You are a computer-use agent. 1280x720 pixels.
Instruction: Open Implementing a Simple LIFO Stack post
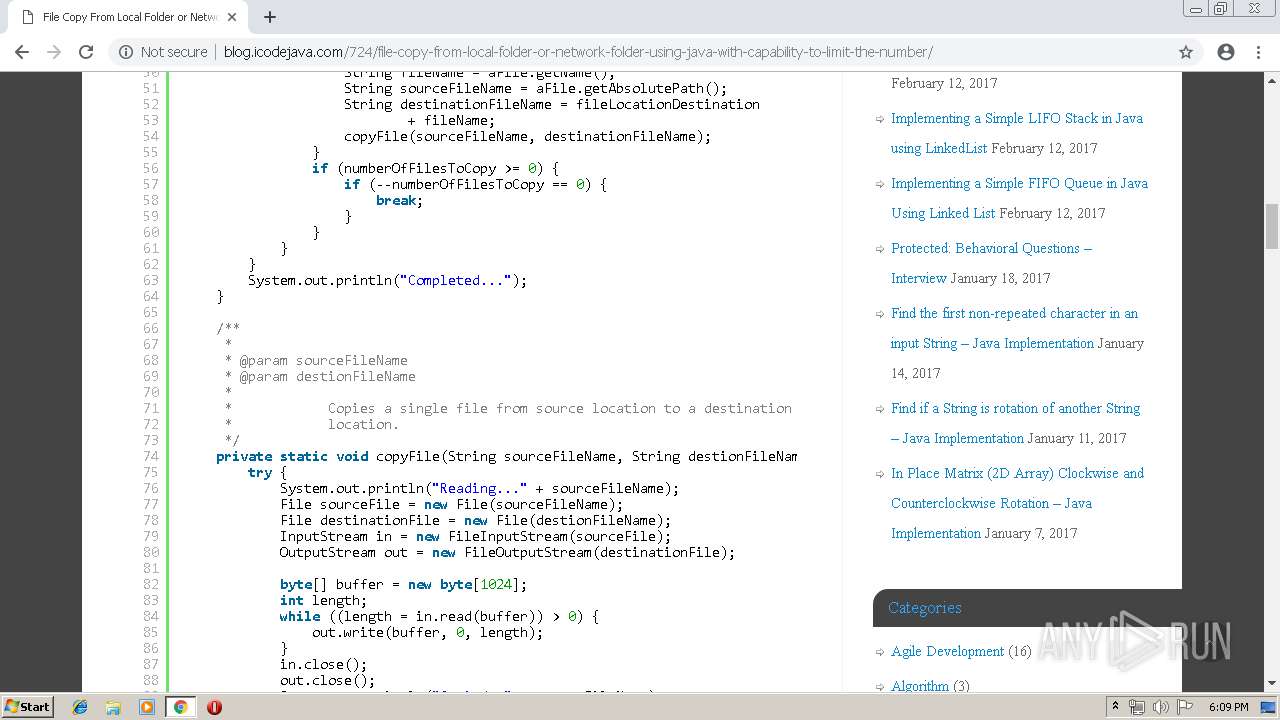(1017, 133)
